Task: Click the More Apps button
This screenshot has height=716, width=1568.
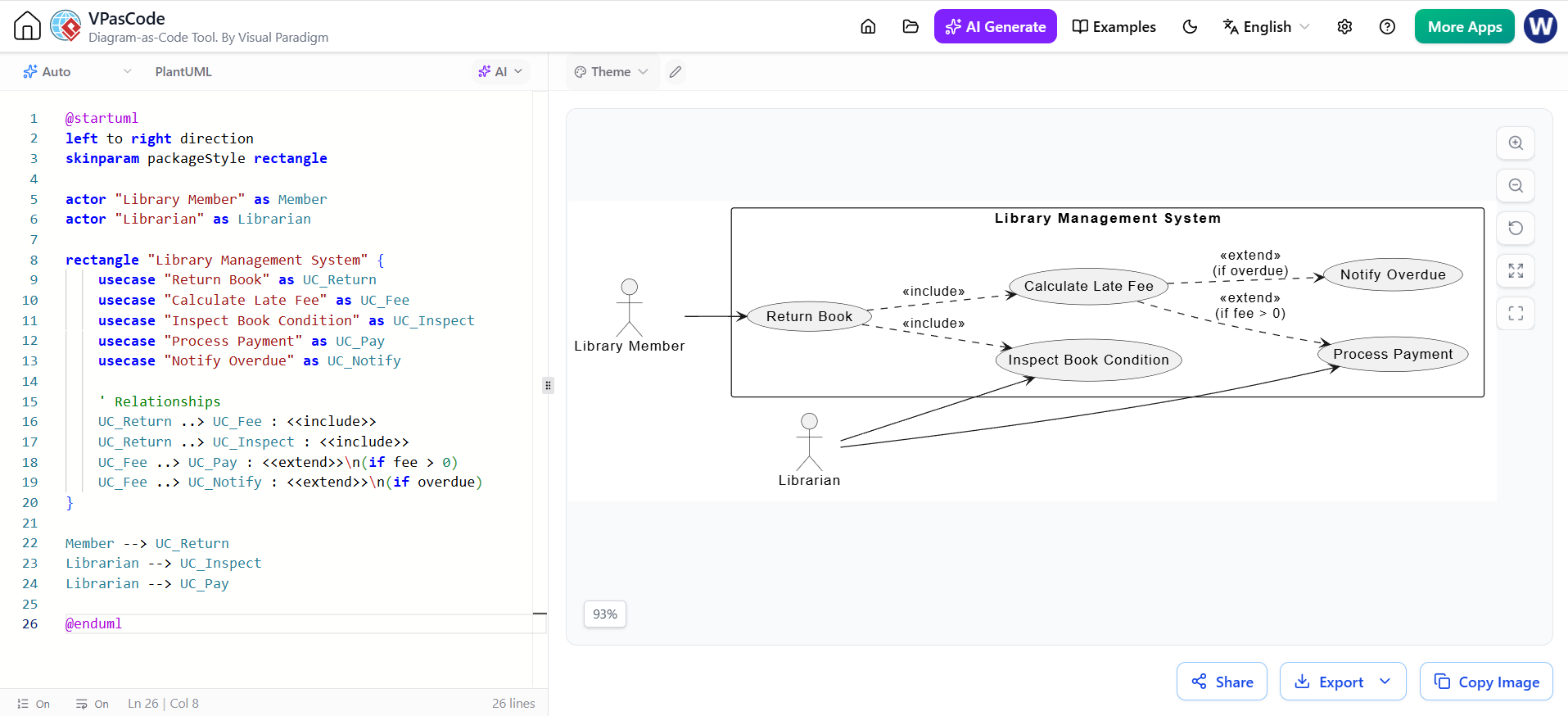Action: pos(1464,26)
